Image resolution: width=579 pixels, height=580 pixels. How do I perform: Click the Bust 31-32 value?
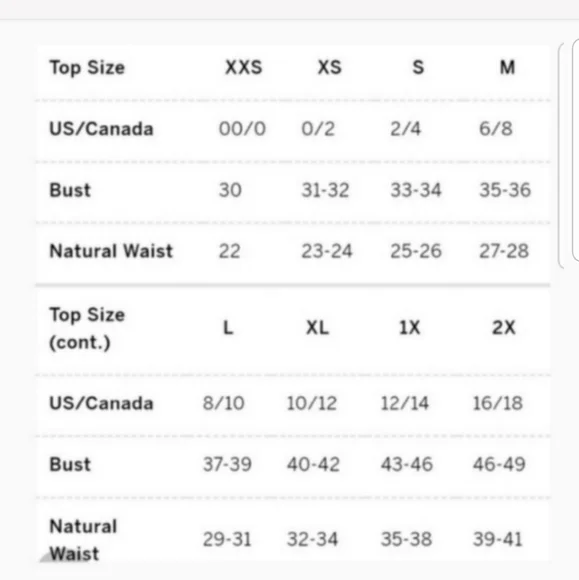[x=326, y=190]
